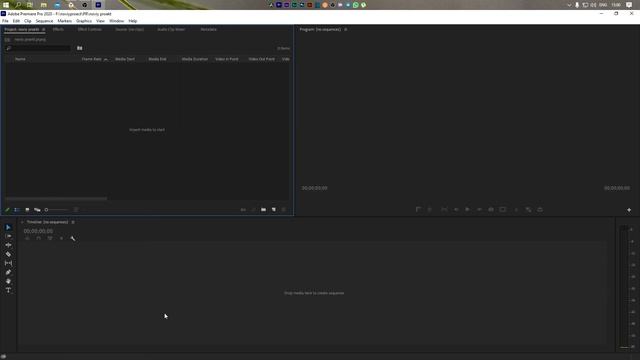This screenshot has height=360, width=640.
Task: Step back one frame in Program monitor
Action: point(456,209)
